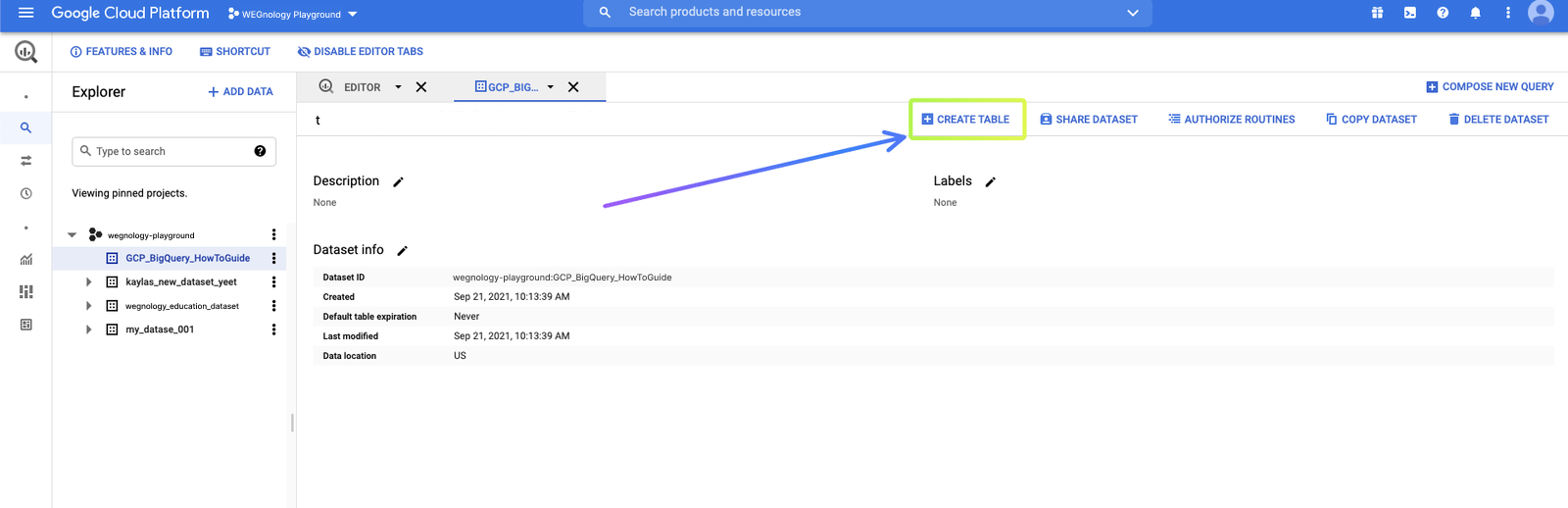Open Scheduled queries clock icon in sidebar
The height and width of the screenshot is (508, 1568).
(25, 193)
